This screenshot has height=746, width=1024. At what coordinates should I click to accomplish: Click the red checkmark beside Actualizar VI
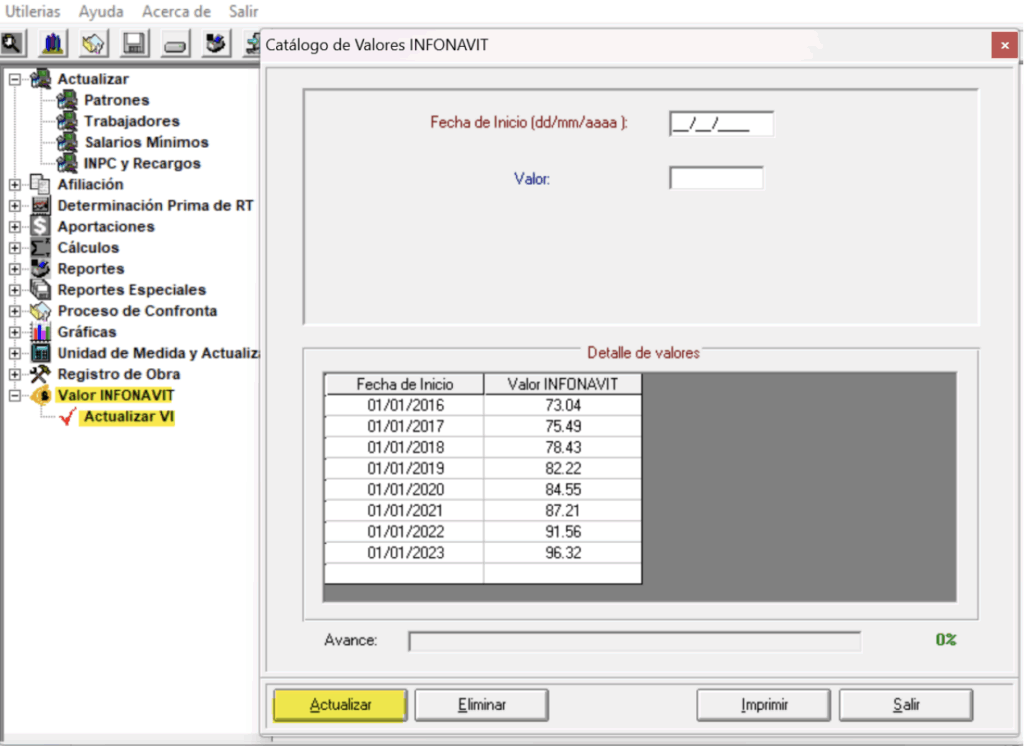[67, 416]
